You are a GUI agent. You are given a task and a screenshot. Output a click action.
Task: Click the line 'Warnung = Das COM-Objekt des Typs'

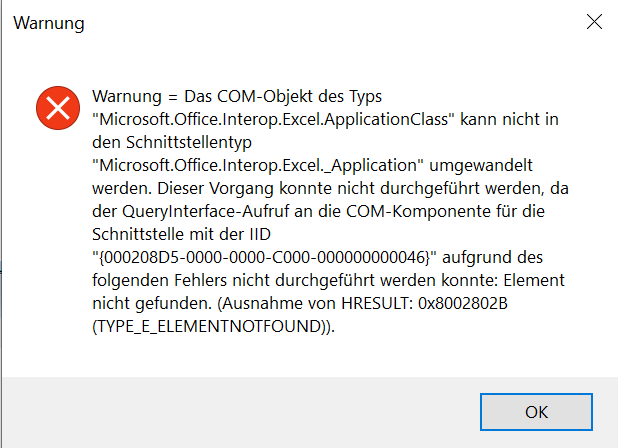pyautogui.click(x=237, y=97)
